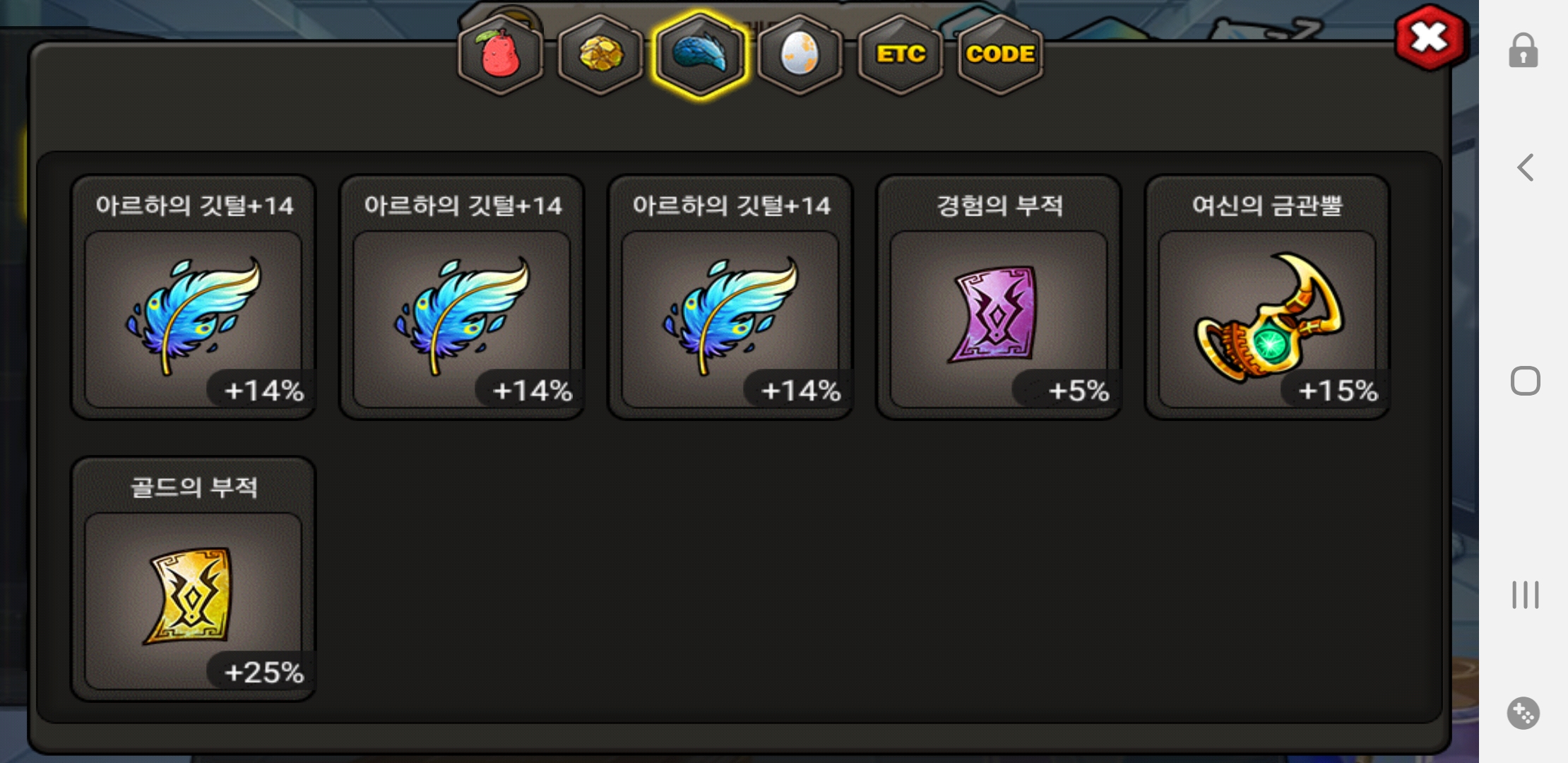This screenshot has width=1568, height=763.
Task: Open the red fruit inventory tab
Action: coord(500,55)
